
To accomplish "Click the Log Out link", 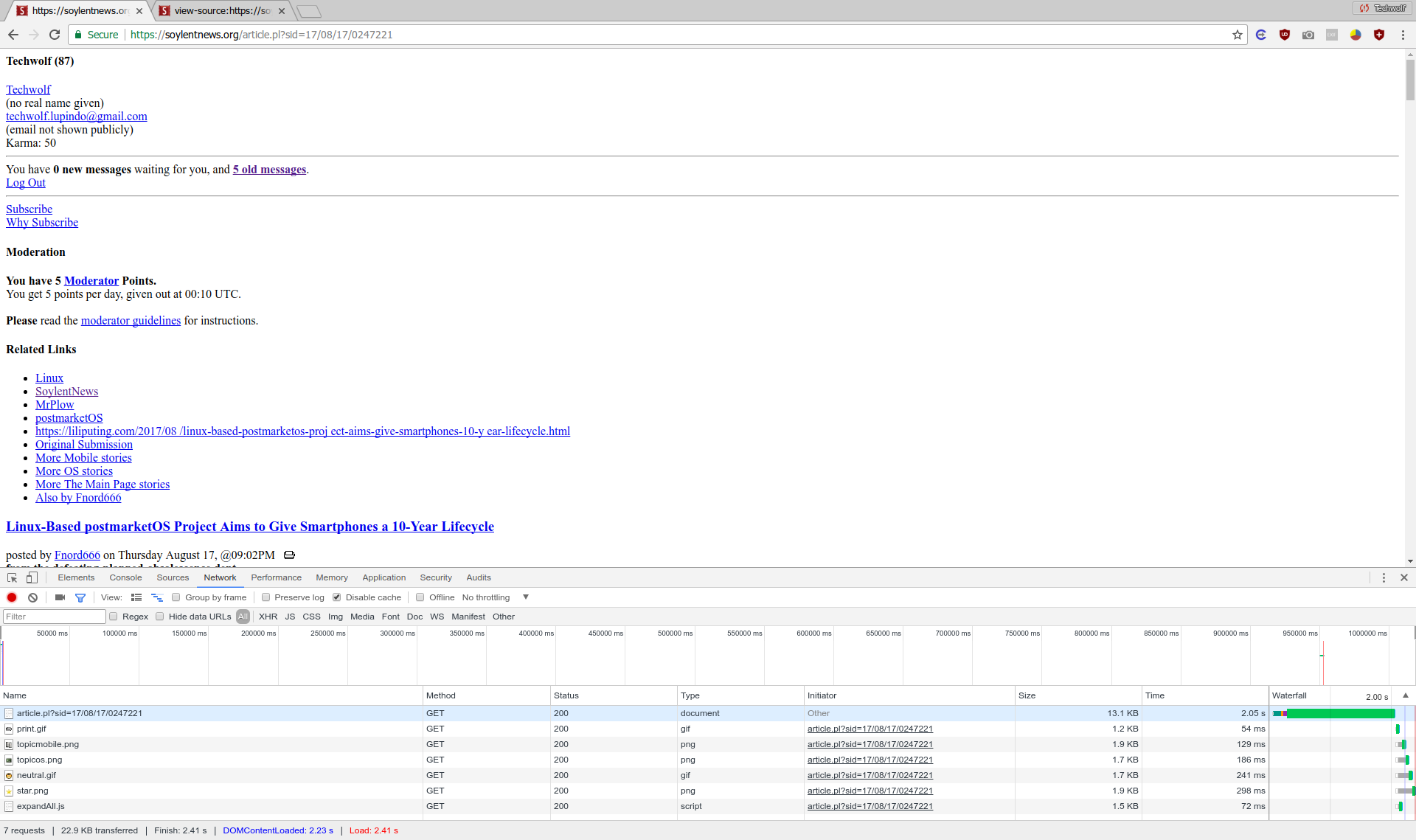I will tap(26, 183).
